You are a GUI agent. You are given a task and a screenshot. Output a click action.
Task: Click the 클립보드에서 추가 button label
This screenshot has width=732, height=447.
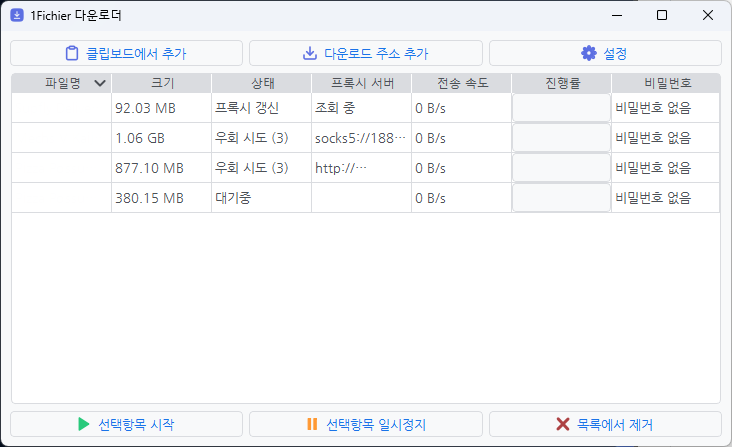tap(136, 54)
